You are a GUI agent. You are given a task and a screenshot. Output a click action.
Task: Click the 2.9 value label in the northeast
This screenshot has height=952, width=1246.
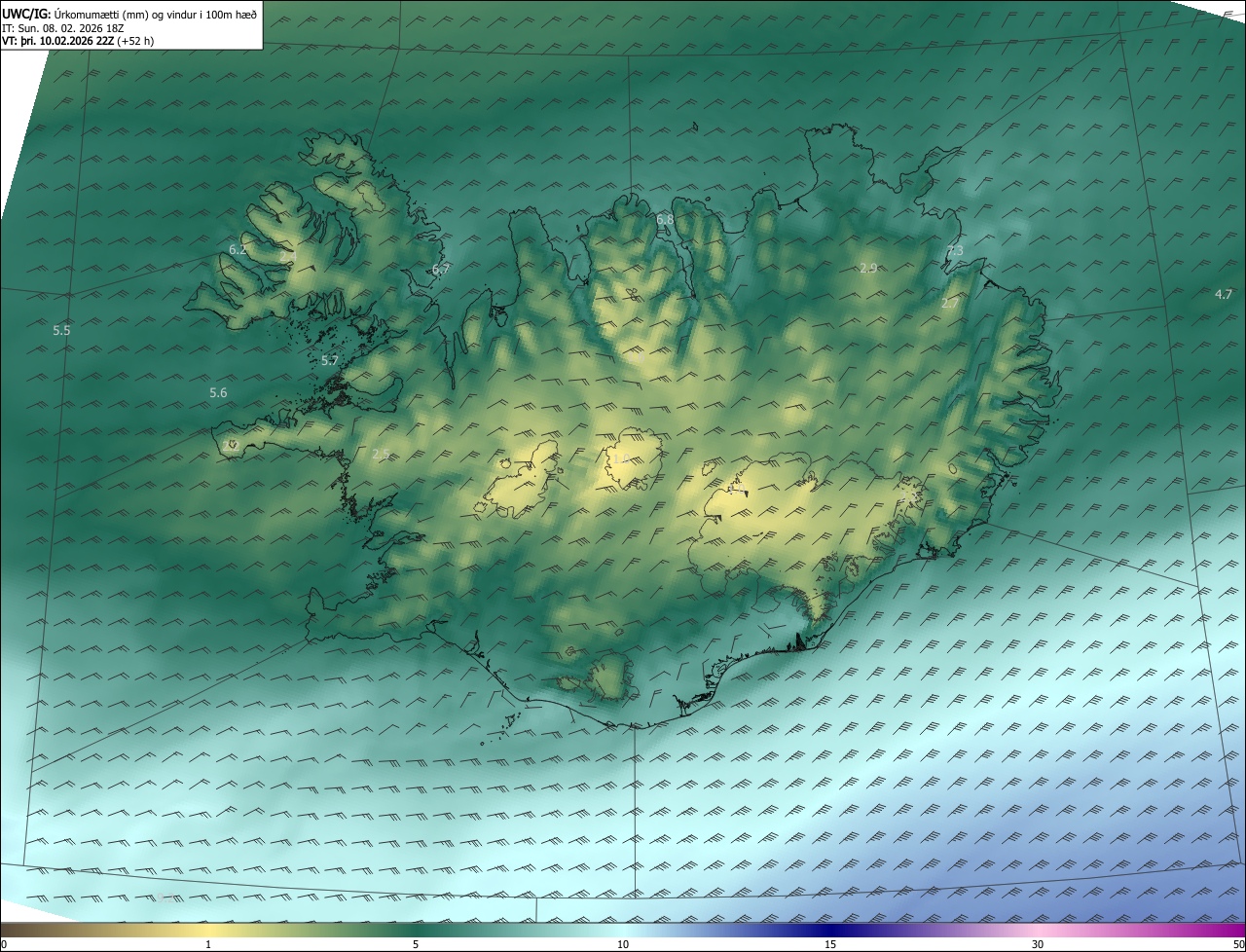point(869,268)
